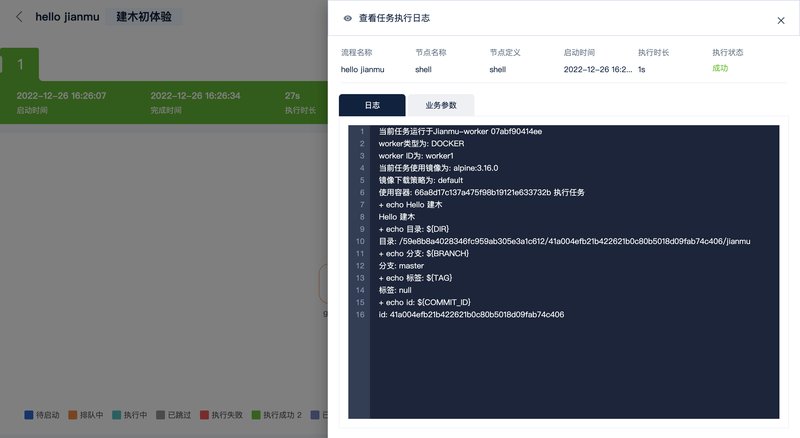This screenshot has width=800, height=438.
Task: Click the truncated start time 2022-12-26 value
Action: [596, 70]
